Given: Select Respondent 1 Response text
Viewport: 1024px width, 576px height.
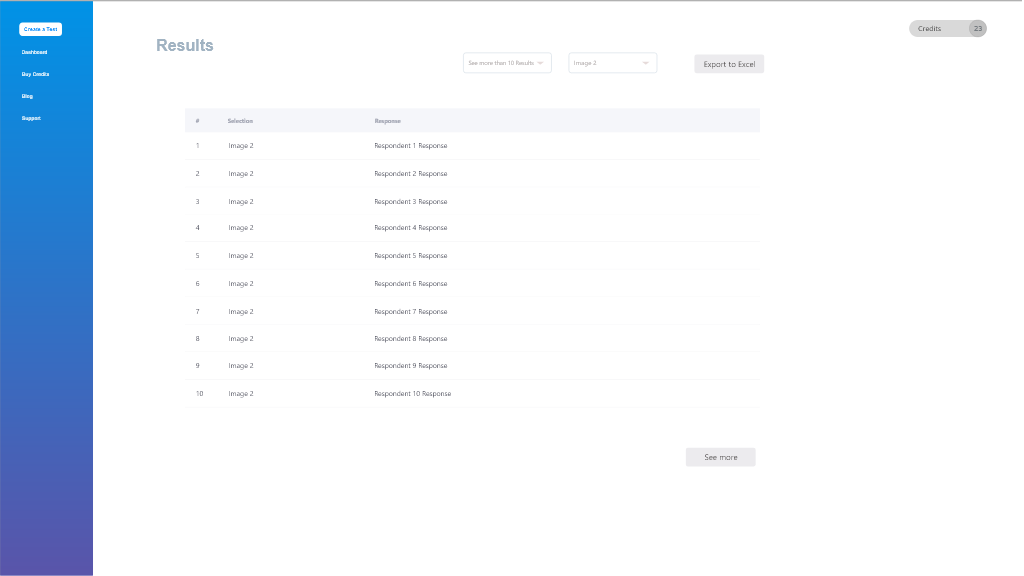Looking at the screenshot, I should point(411,146).
